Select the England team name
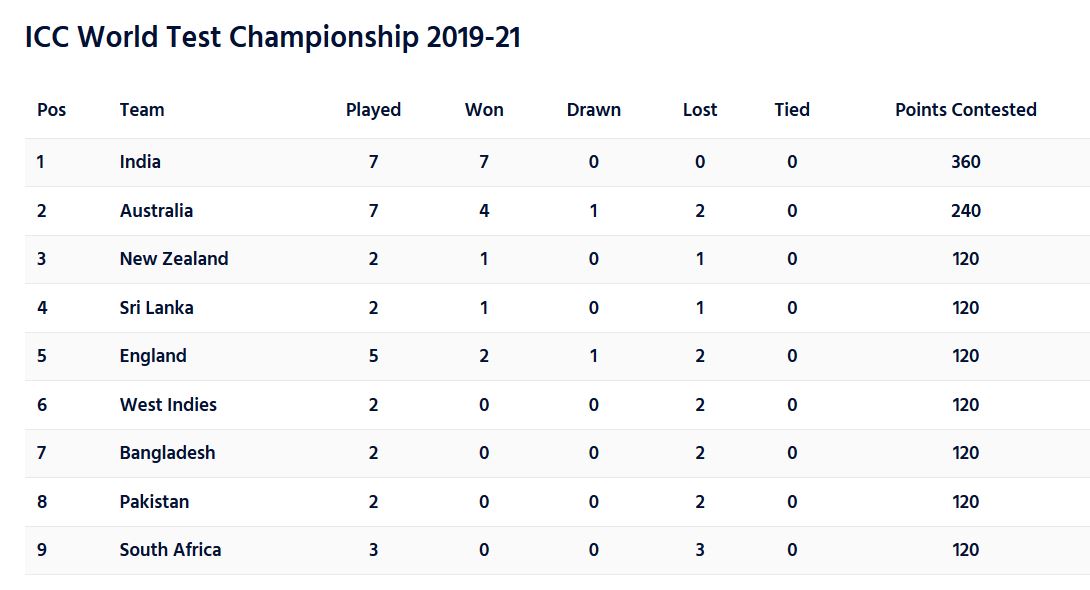Image resolution: width=1090 pixels, height=590 pixels. pos(153,356)
